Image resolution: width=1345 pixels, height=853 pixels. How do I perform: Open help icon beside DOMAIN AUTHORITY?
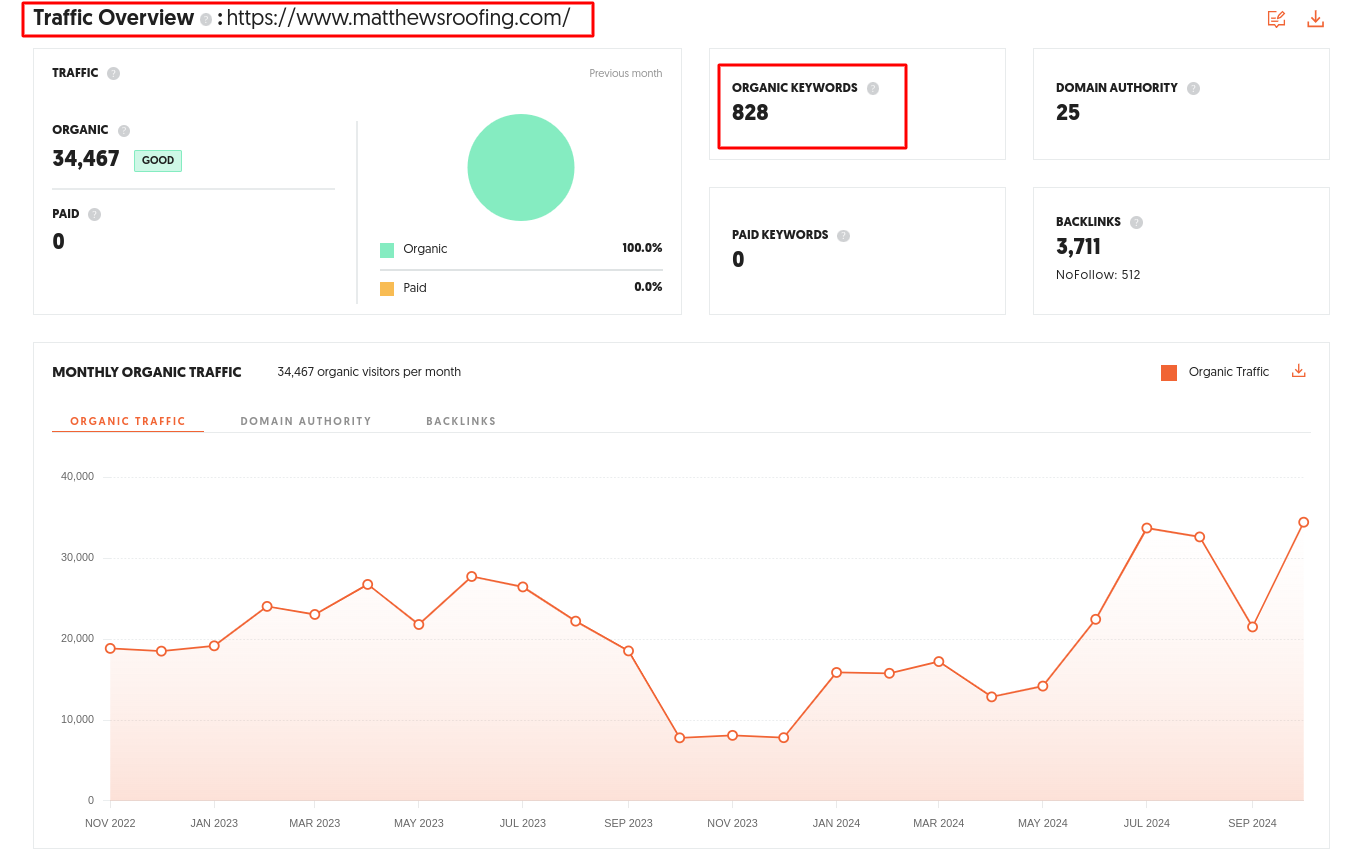[x=1193, y=88]
